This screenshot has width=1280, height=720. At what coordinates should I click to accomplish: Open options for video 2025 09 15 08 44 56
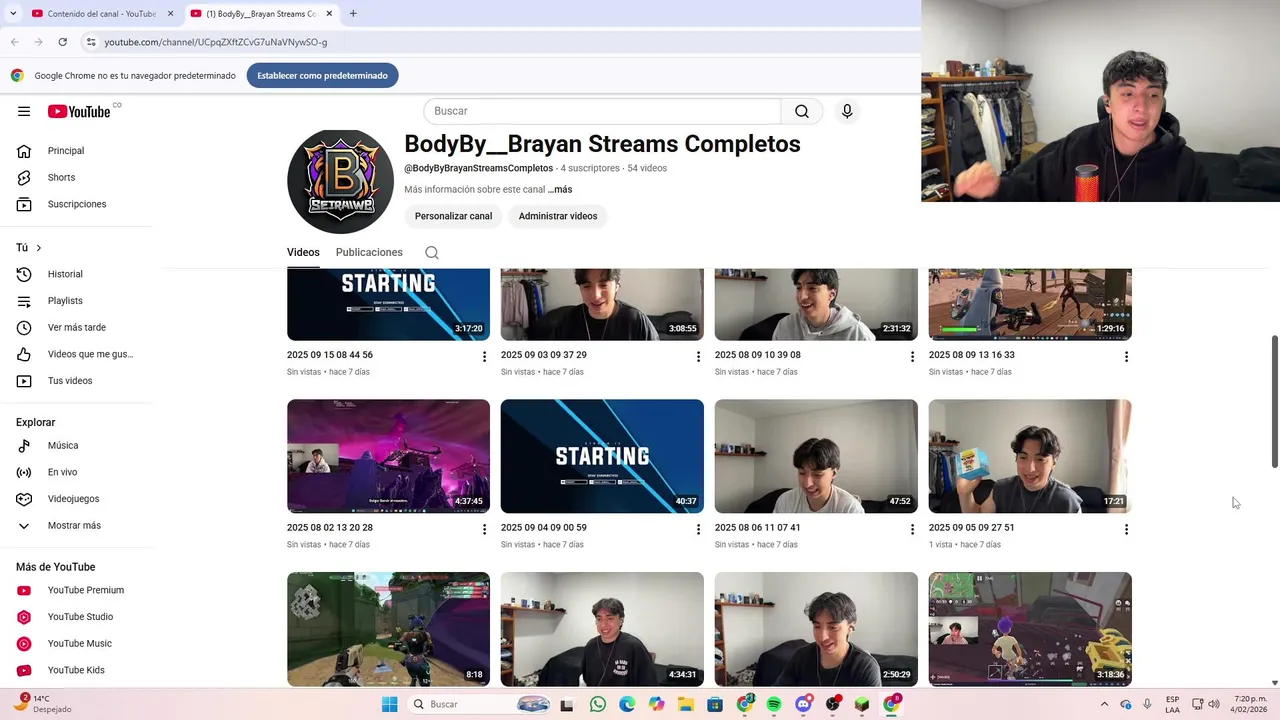point(484,357)
